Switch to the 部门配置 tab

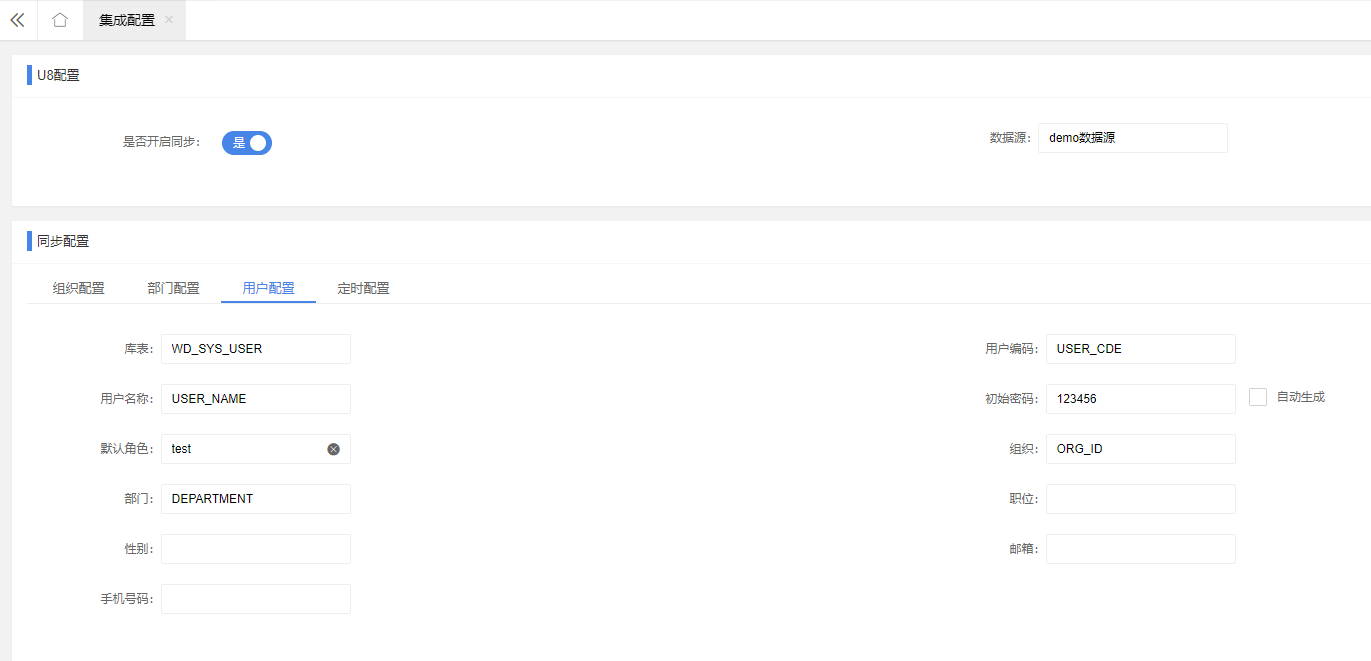pos(173,288)
